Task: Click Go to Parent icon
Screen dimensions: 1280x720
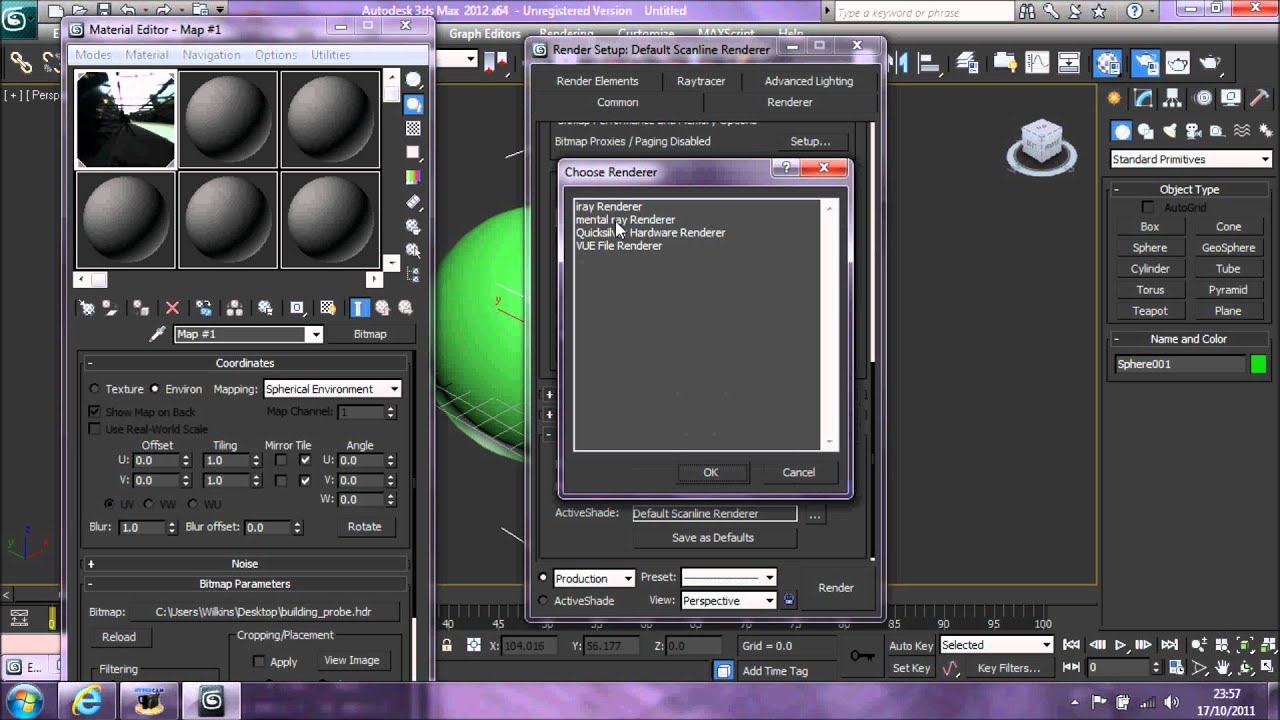Action: (382, 308)
